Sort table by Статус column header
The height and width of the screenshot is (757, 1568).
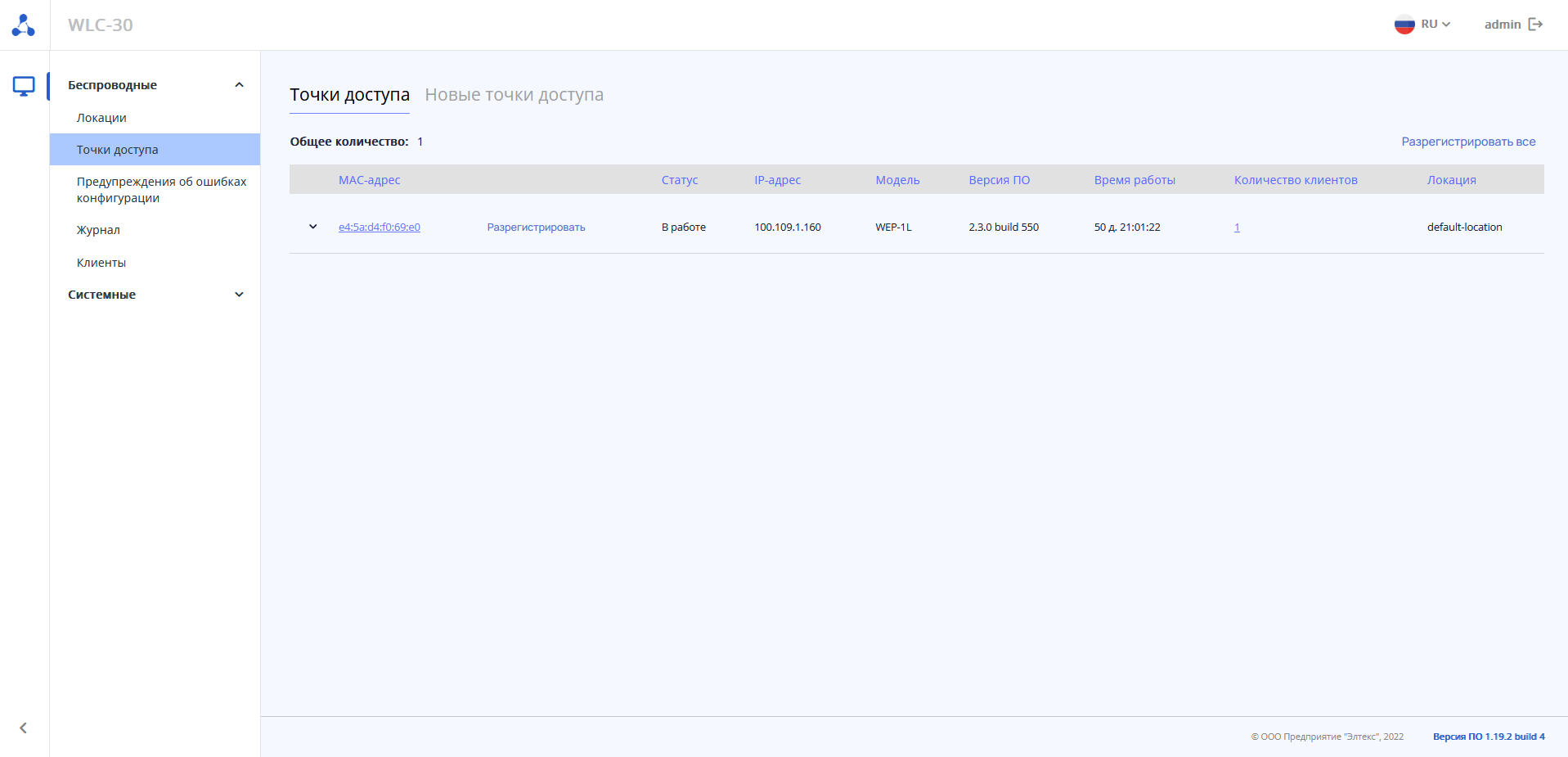coord(680,180)
